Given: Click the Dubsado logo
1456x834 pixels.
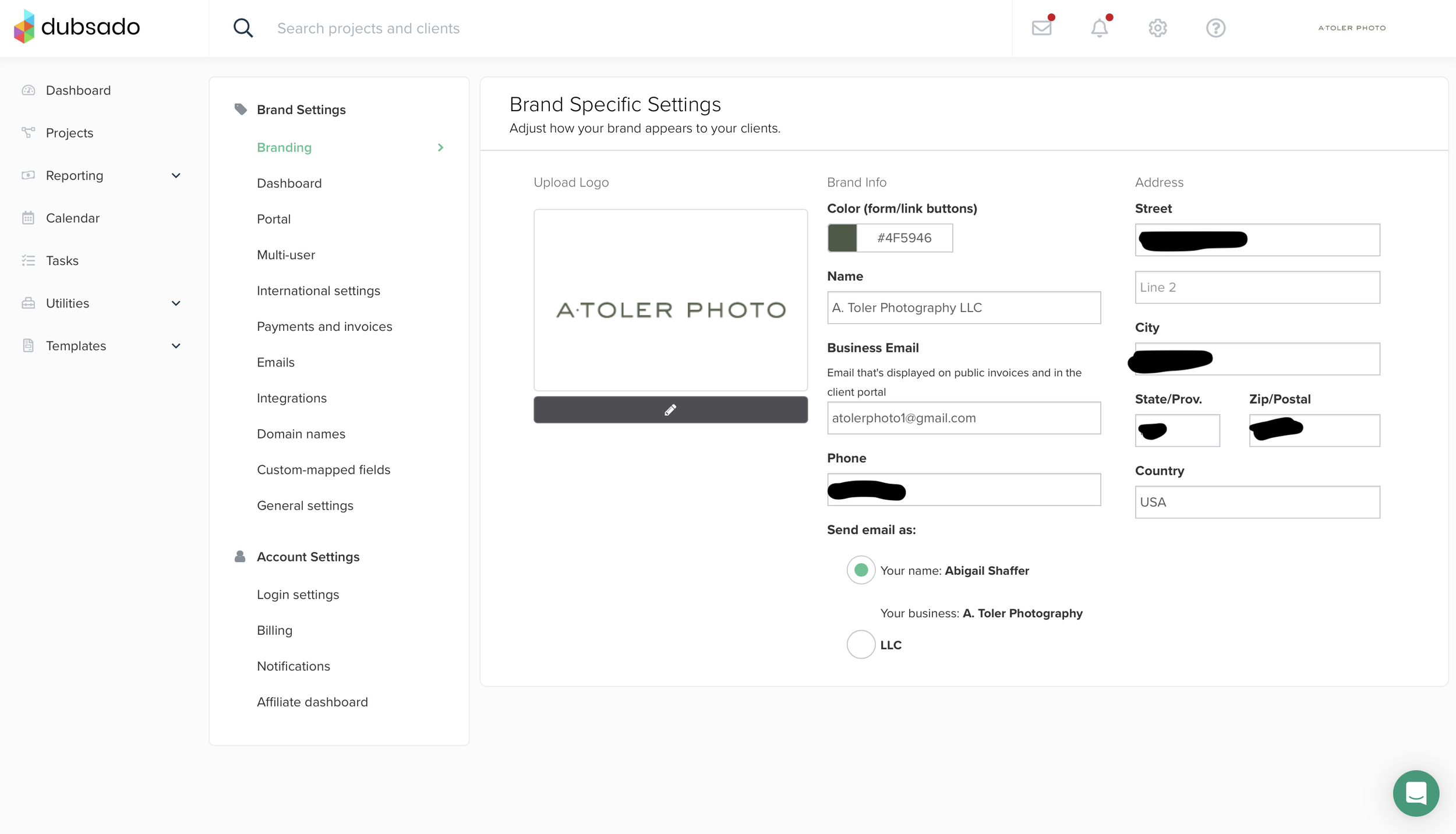Looking at the screenshot, I should click(x=77, y=26).
